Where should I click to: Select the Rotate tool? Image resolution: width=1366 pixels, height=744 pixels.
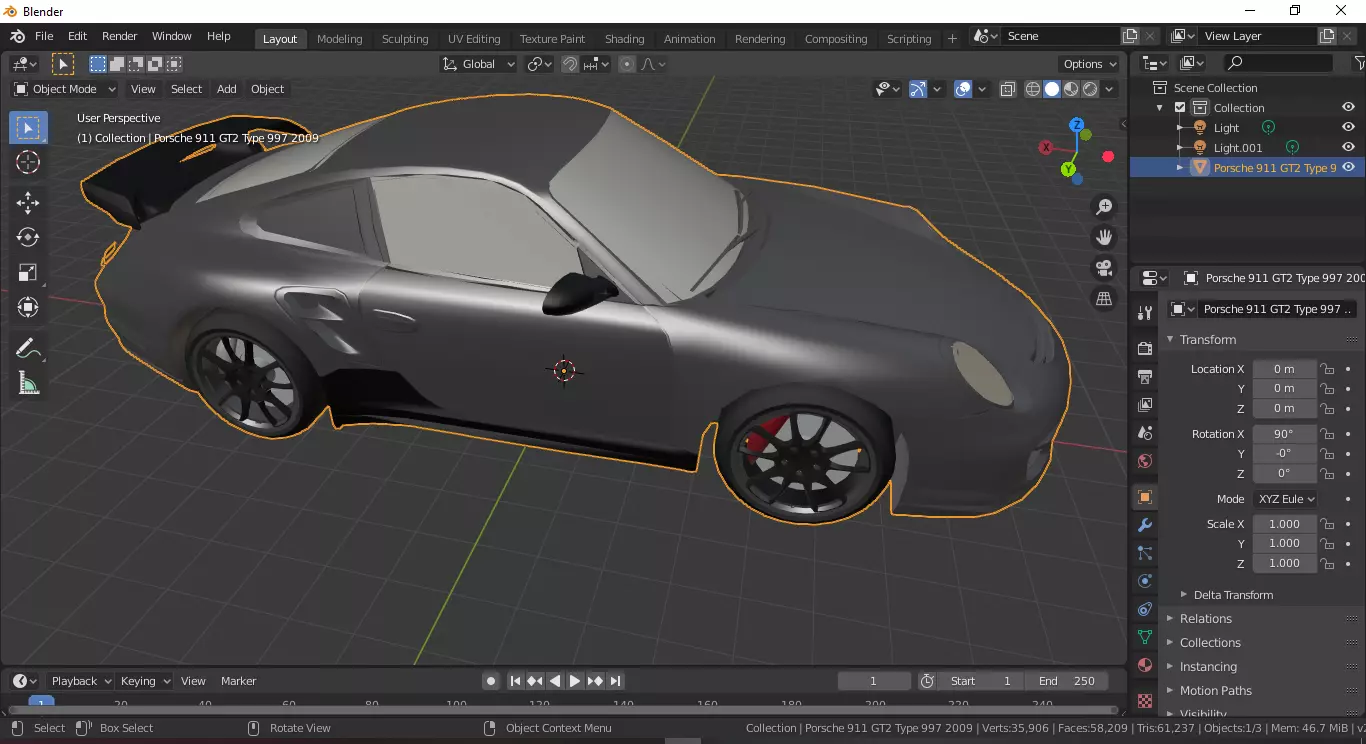coord(28,237)
